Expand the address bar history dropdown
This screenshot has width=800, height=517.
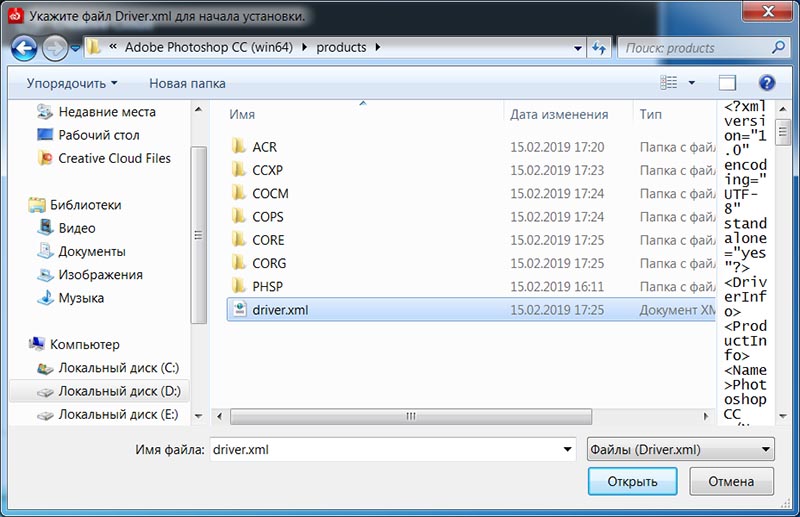click(578, 48)
